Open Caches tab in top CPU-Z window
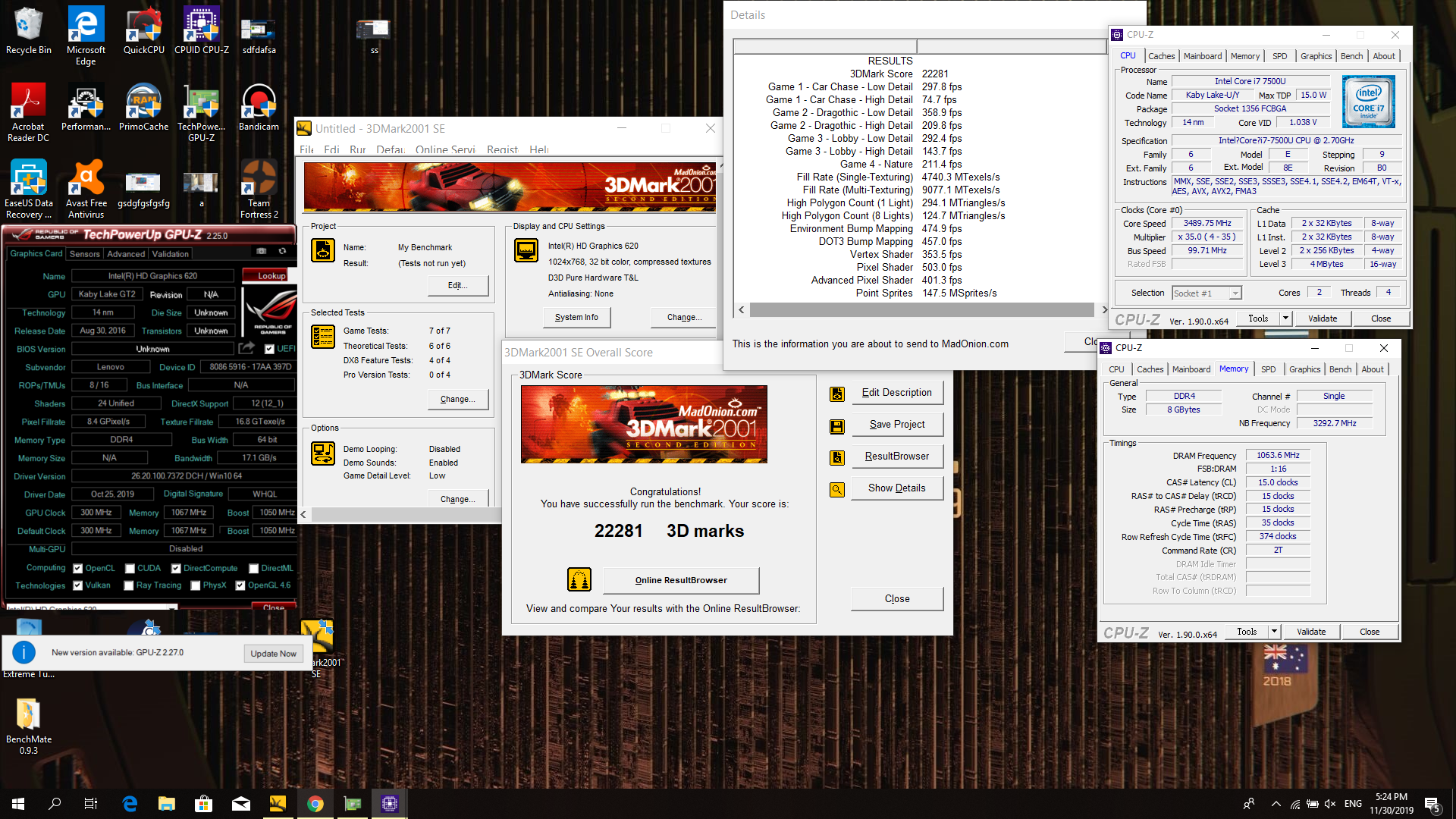1456x819 pixels. coord(1161,56)
